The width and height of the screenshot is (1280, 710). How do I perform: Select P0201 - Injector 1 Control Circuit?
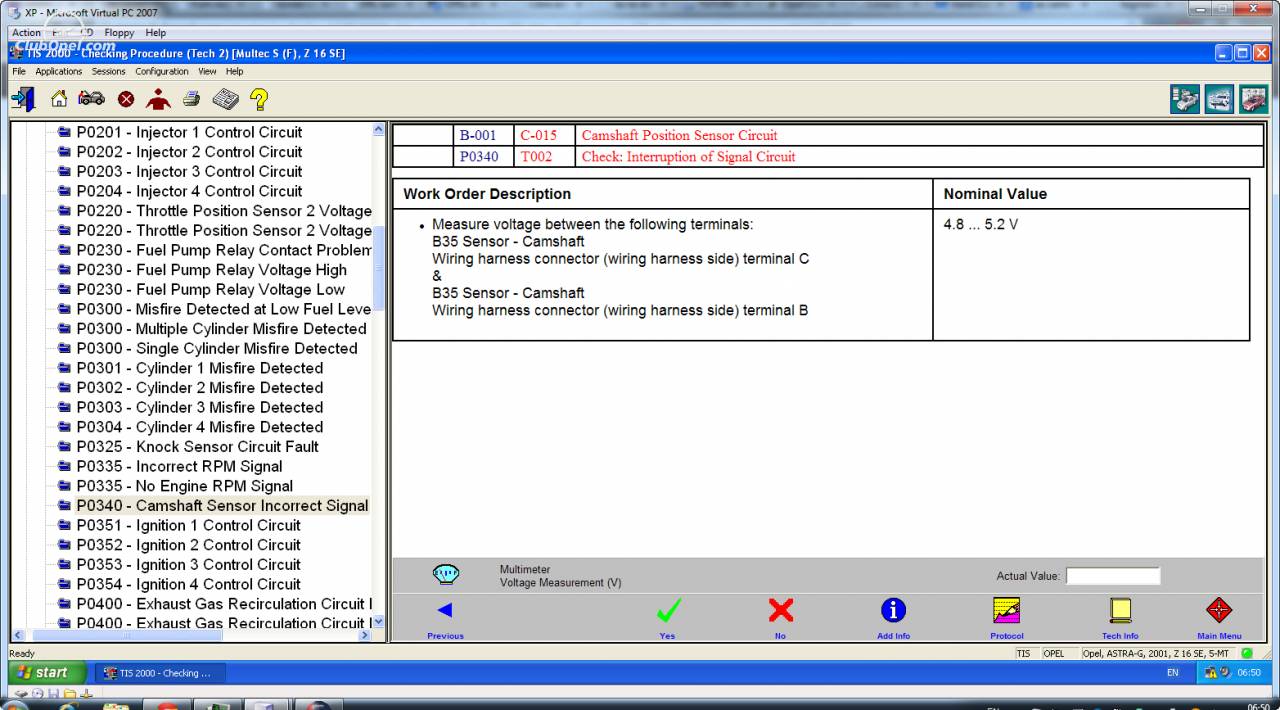pyautogui.click(x=189, y=132)
